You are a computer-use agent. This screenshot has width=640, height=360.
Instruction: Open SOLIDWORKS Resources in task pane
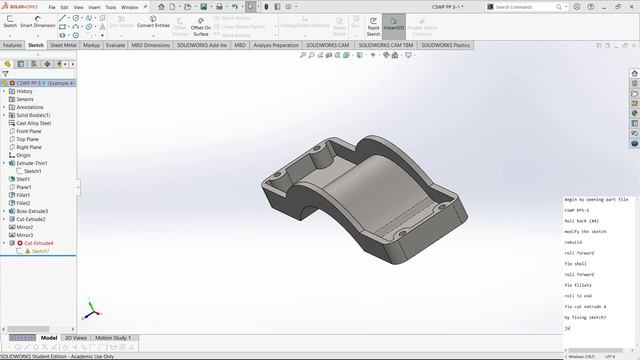tap(634, 73)
